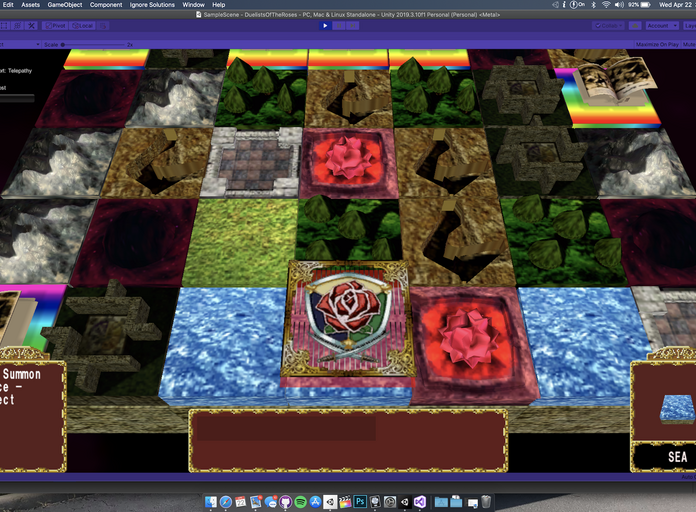Toggle the grid snapping icon beside Local
Screen dimensions: 696x512
103,26
